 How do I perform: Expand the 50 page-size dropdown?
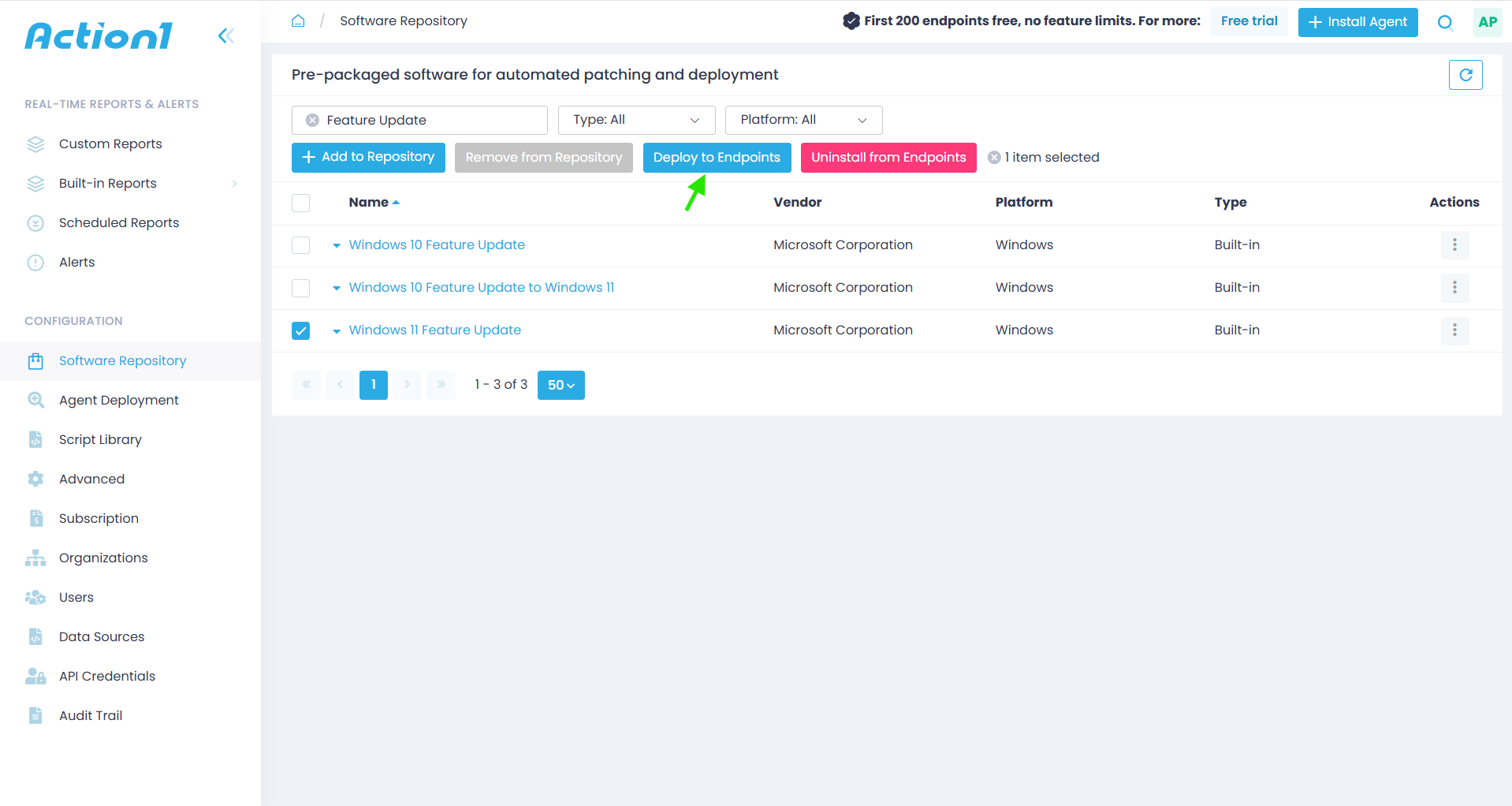pyautogui.click(x=561, y=385)
